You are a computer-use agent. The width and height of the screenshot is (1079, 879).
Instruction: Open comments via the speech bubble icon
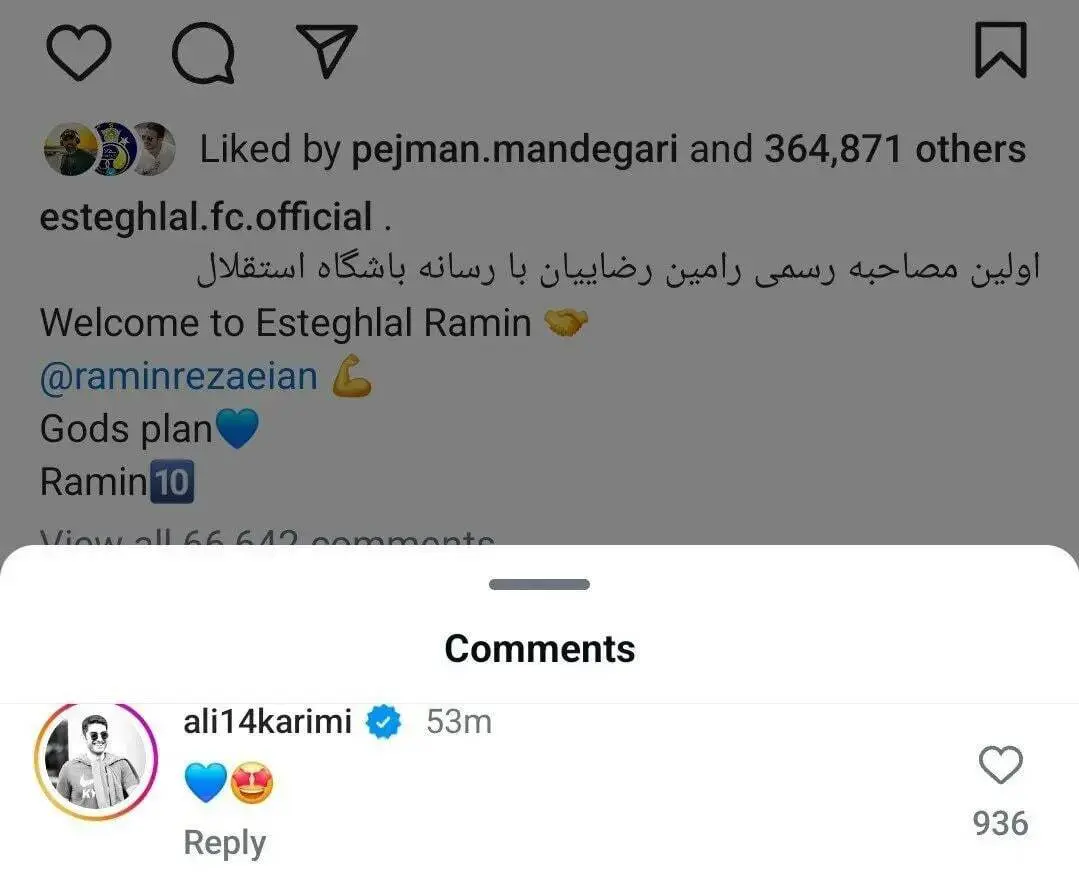pyautogui.click(x=203, y=53)
